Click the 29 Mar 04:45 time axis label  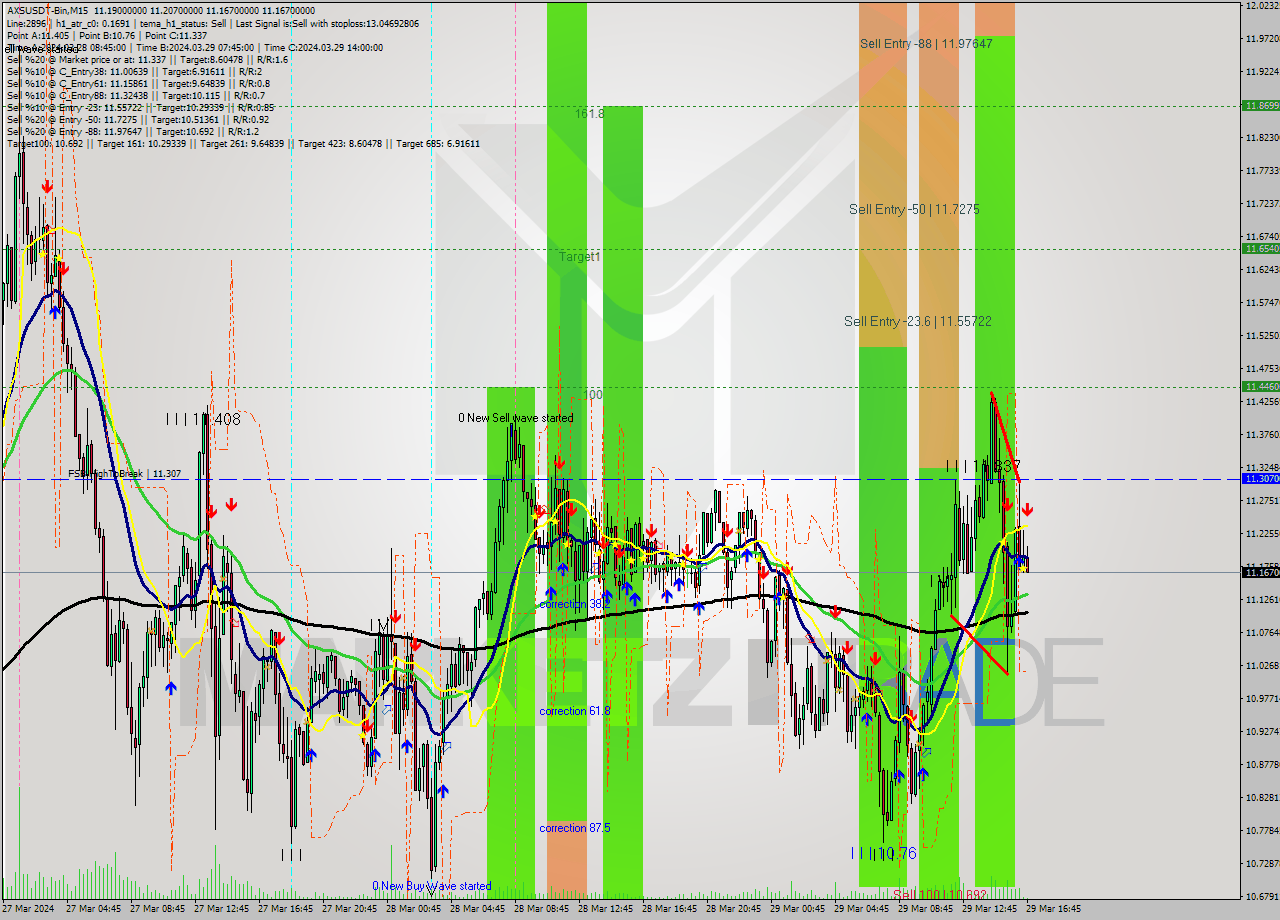pyautogui.click(x=860, y=910)
